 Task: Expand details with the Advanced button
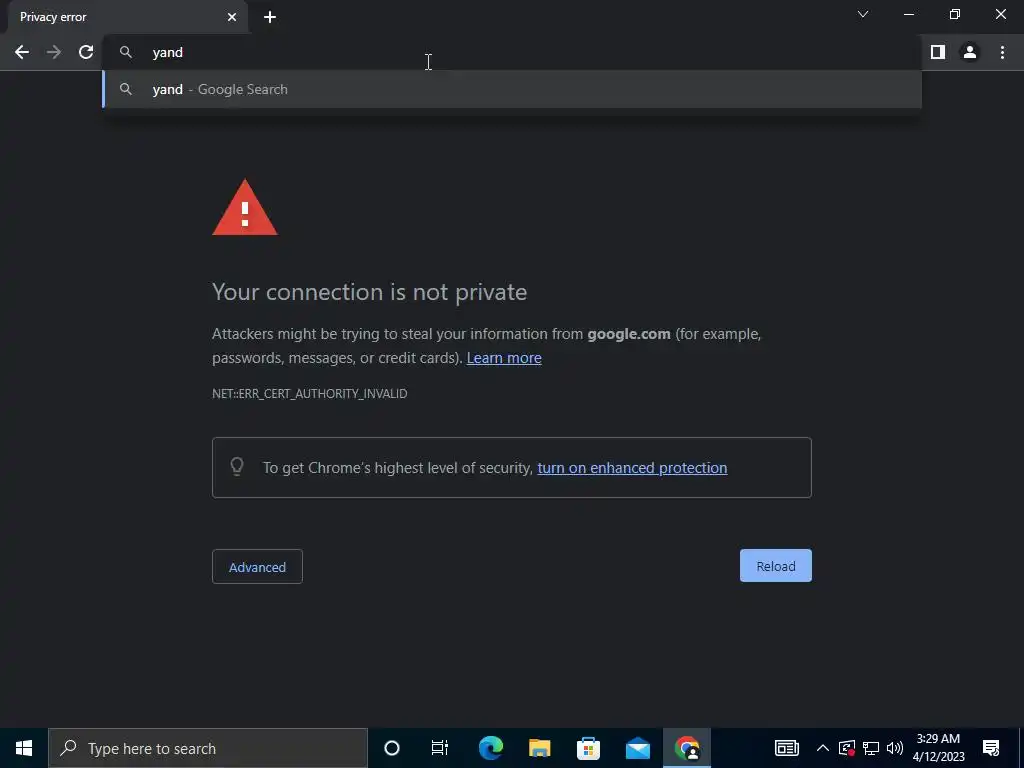[x=257, y=567]
